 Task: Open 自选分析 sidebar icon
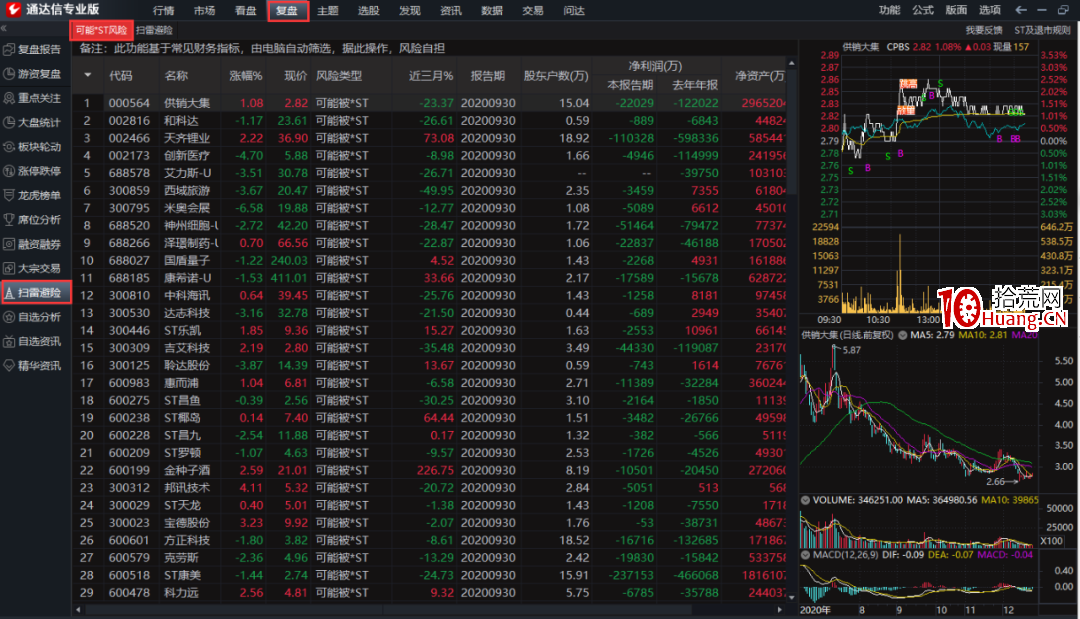pyautogui.click(x=9, y=317)
